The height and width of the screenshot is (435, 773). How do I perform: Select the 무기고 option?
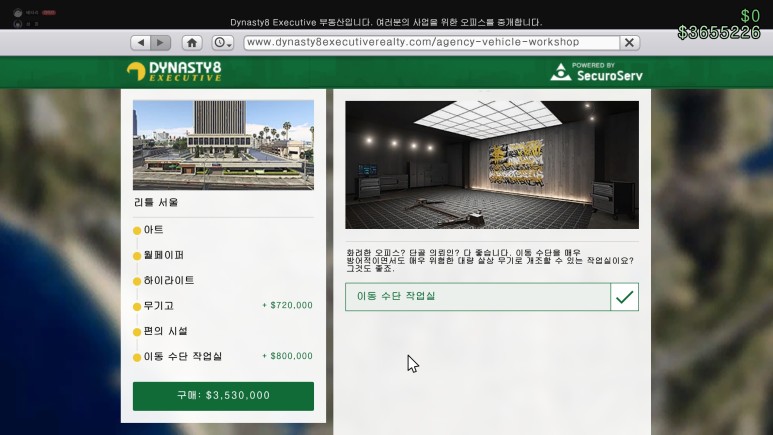tap(159, 306)
